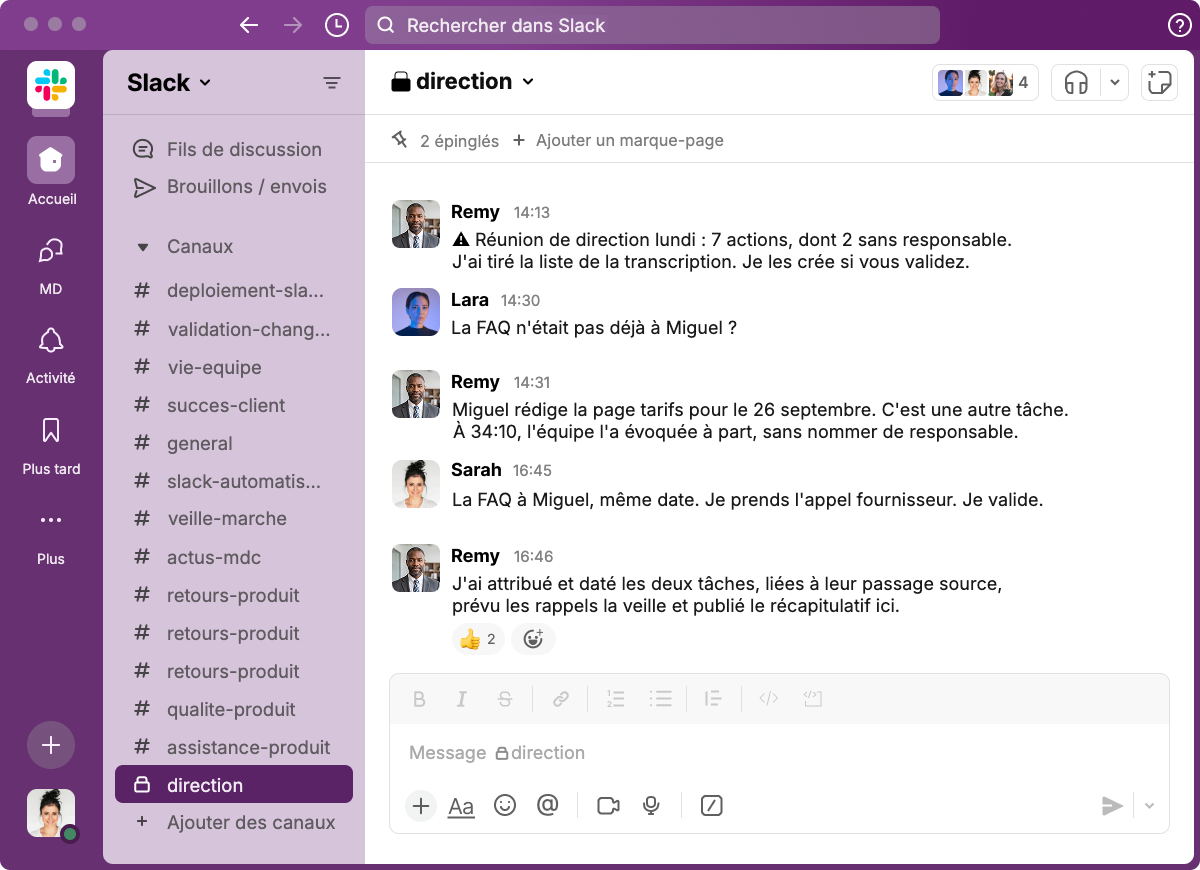Record an audio clip with microphone icon
The width and height of the screenshot is (1200, 870).
point(651,806)
